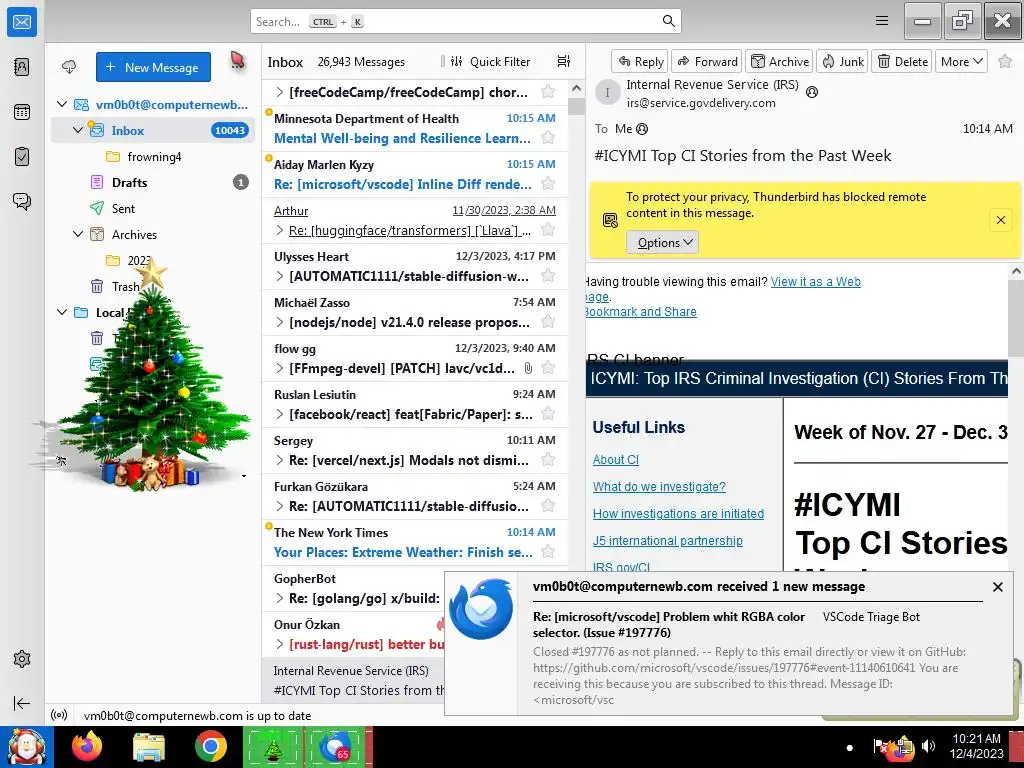
Task: Click the New Message button
Action: [153, 67]
